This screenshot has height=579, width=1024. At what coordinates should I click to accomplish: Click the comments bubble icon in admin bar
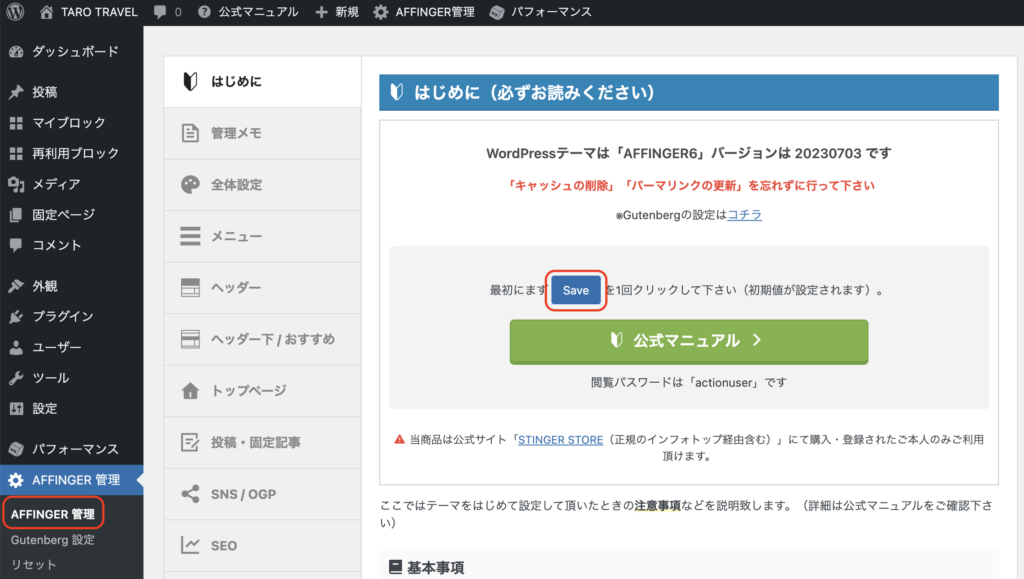coord(160,12)
